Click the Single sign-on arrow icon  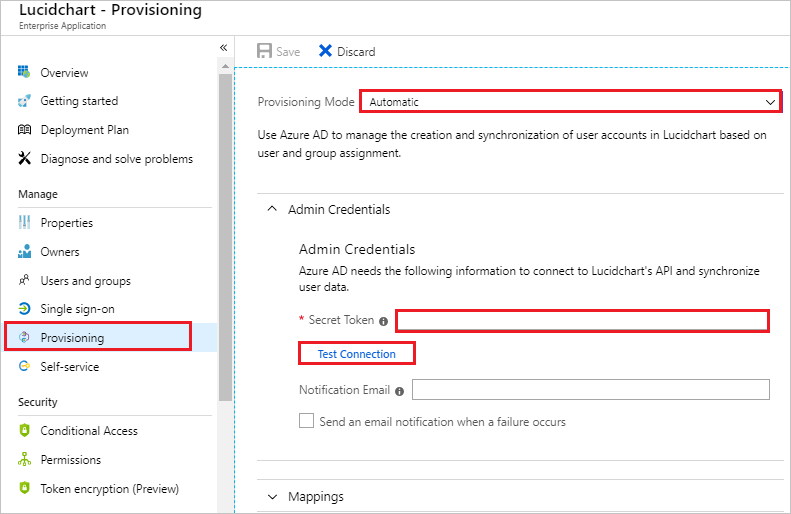(x=24, y=308)
